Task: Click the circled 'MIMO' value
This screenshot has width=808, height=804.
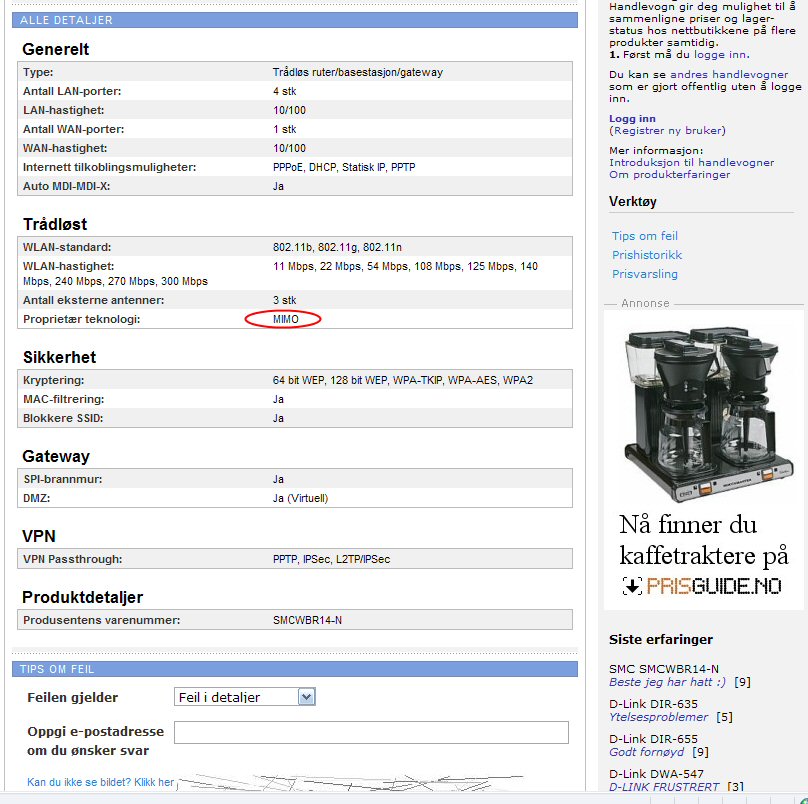Action: click(x=285, y=319)
